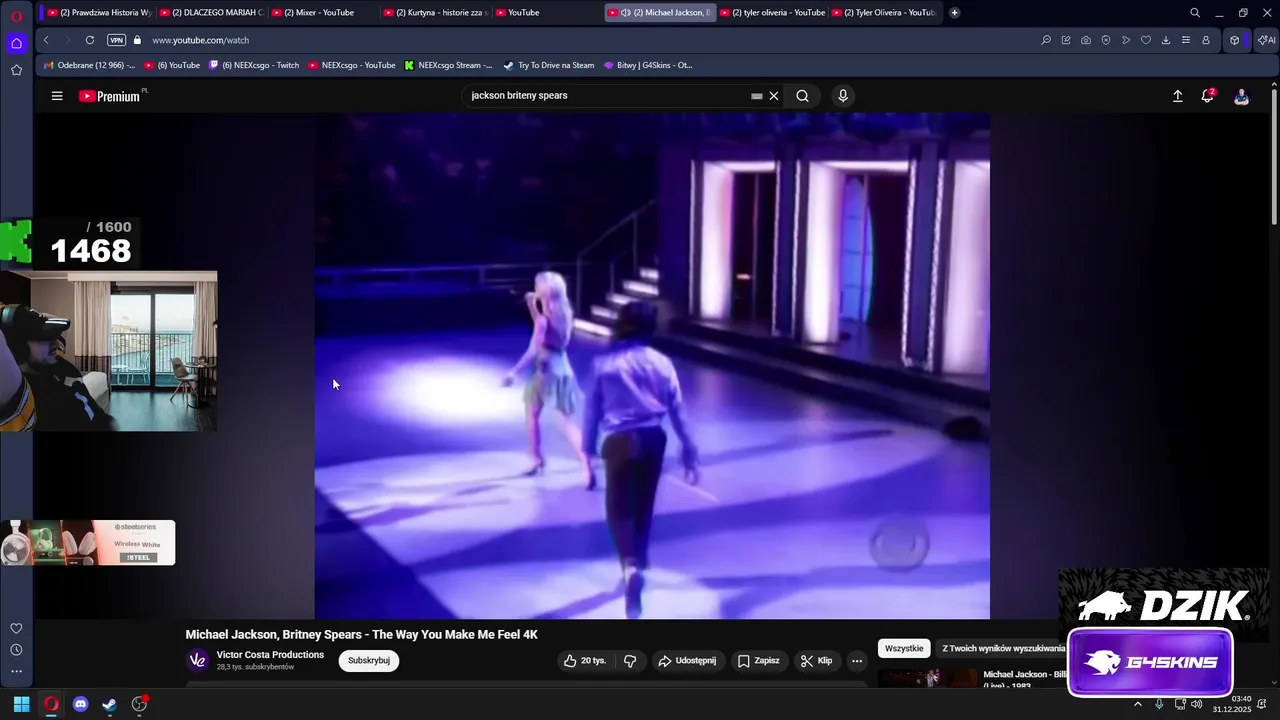Open Opera ad blocker shield icon

[x=1106, y=40]
